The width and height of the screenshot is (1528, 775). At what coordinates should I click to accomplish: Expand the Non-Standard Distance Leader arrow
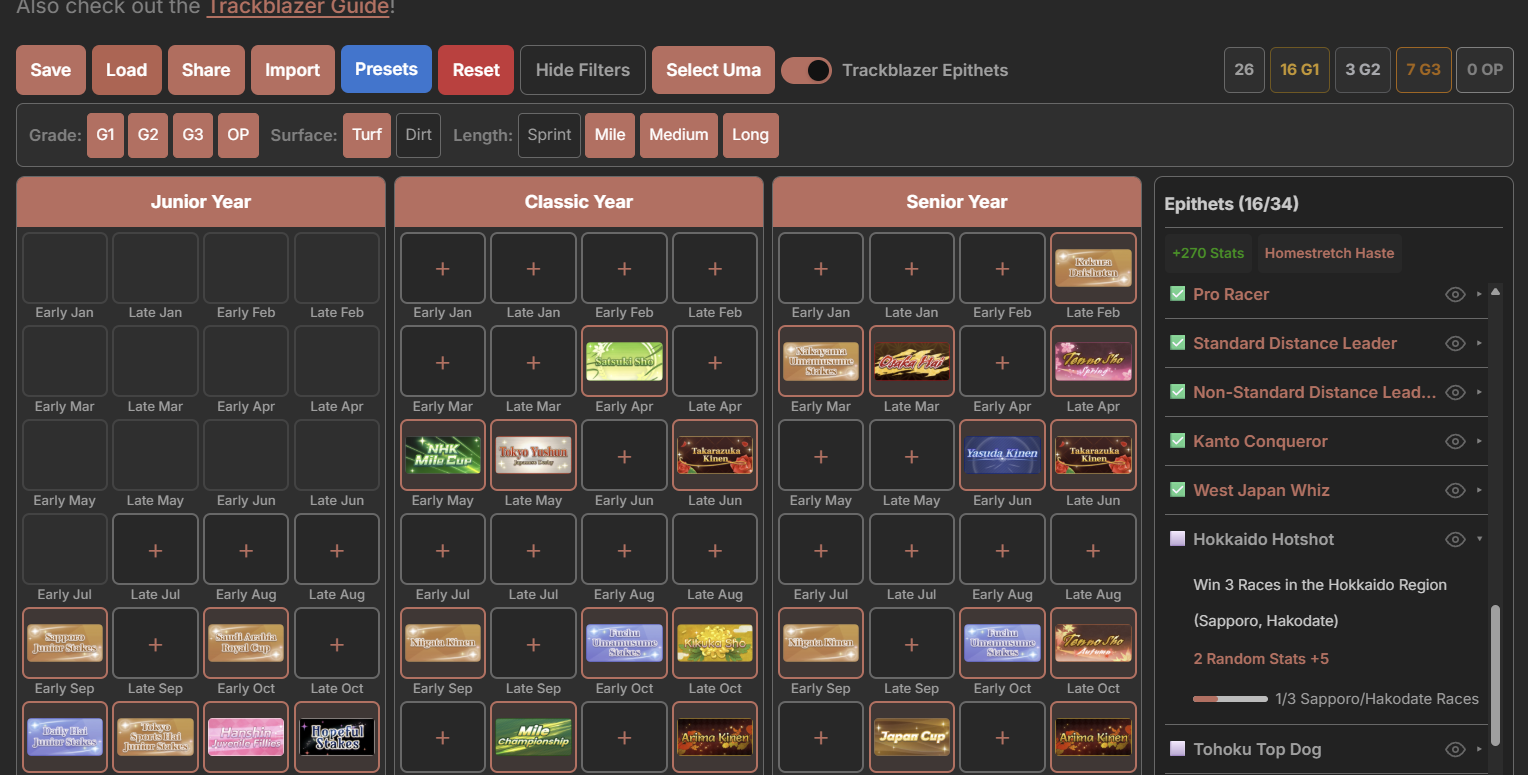coord(1480,392)
